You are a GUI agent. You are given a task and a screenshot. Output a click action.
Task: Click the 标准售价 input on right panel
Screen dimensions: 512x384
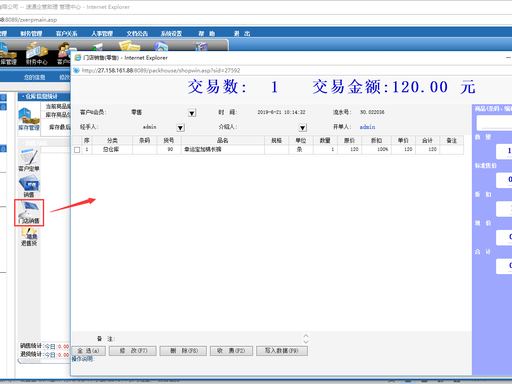click(x=504, y=180)
